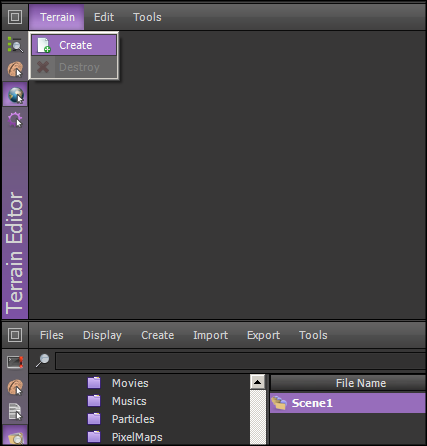Image resolution: width=427 pixels, height=446 pixels.
Task: Click the document cursor icon in lower sidebar
Action: point(15,411)
